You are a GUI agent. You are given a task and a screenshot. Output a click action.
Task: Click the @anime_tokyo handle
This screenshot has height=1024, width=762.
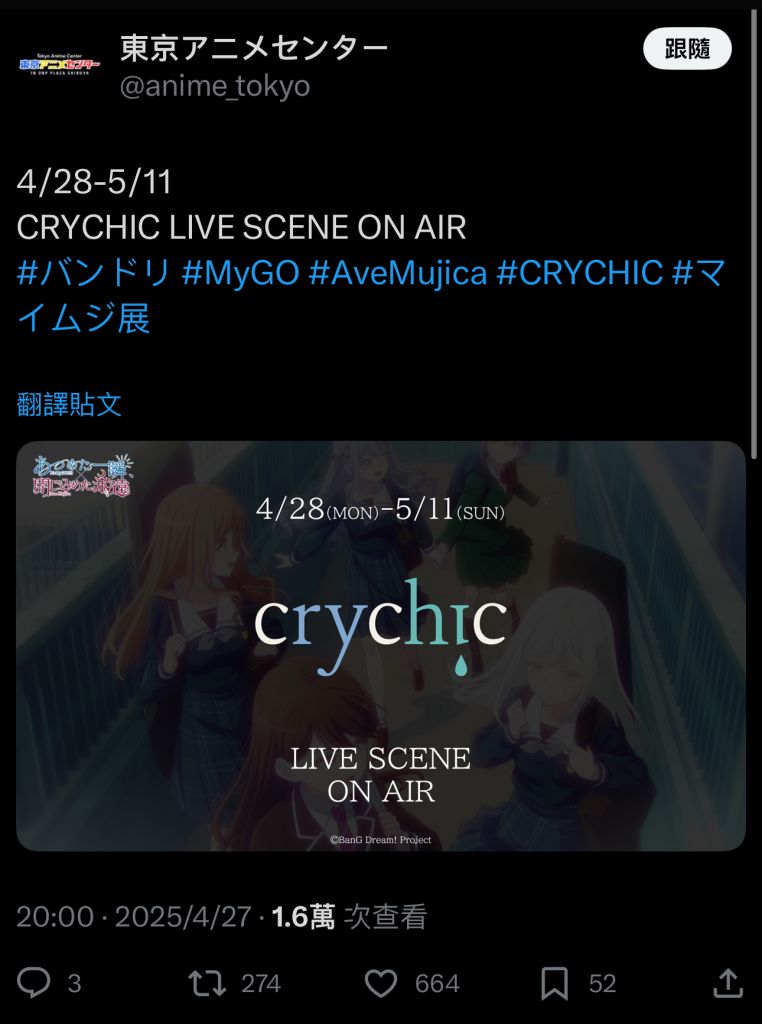(215, 86)
